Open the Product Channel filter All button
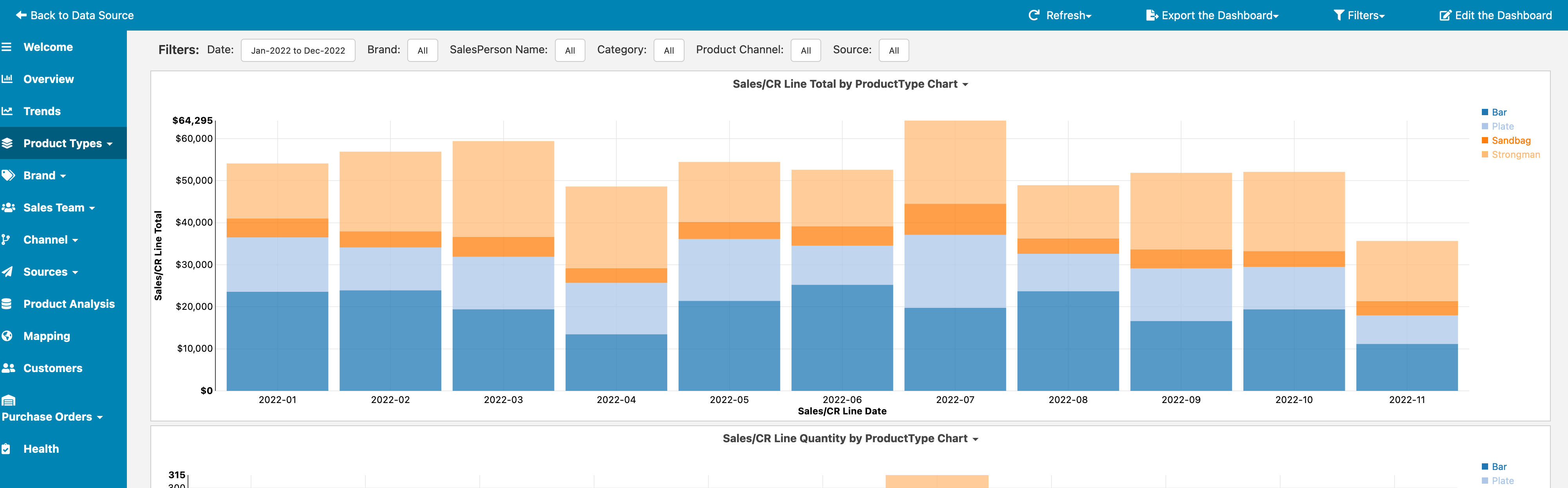The image size is (1568, 488). pyautogui.click(x=806, y=51)
